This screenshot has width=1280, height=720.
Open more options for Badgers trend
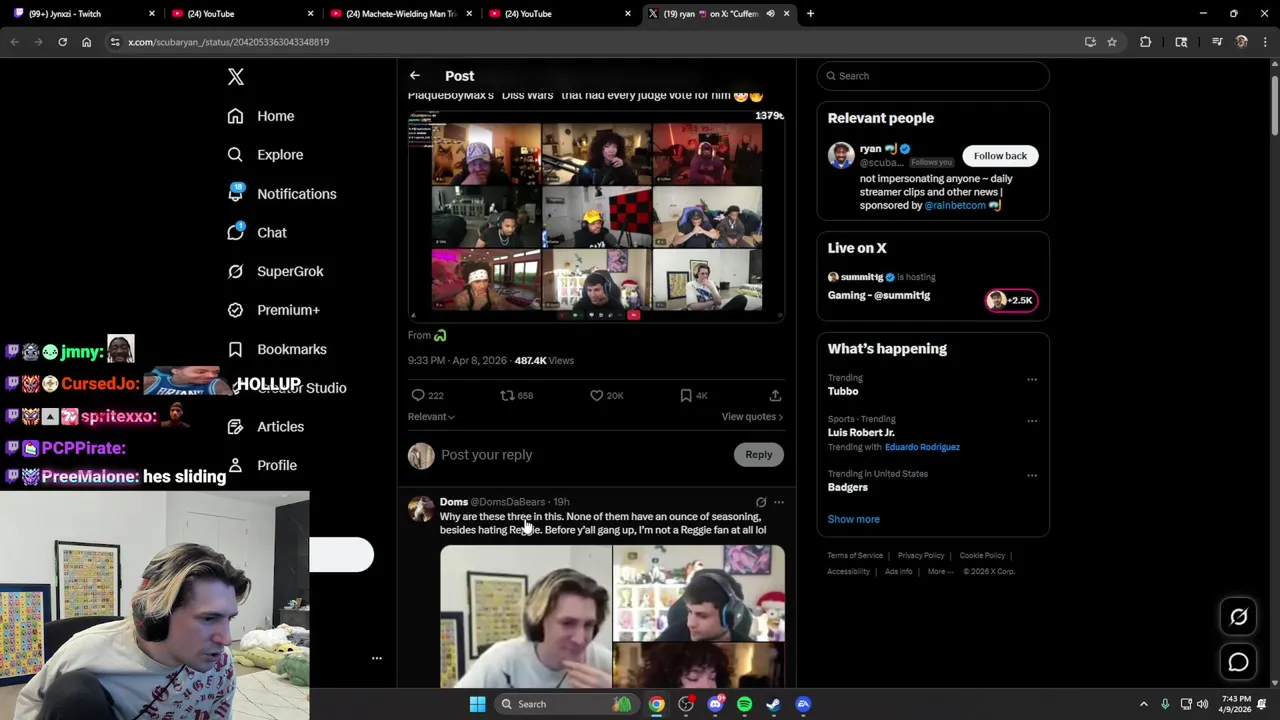point(1032,476)
